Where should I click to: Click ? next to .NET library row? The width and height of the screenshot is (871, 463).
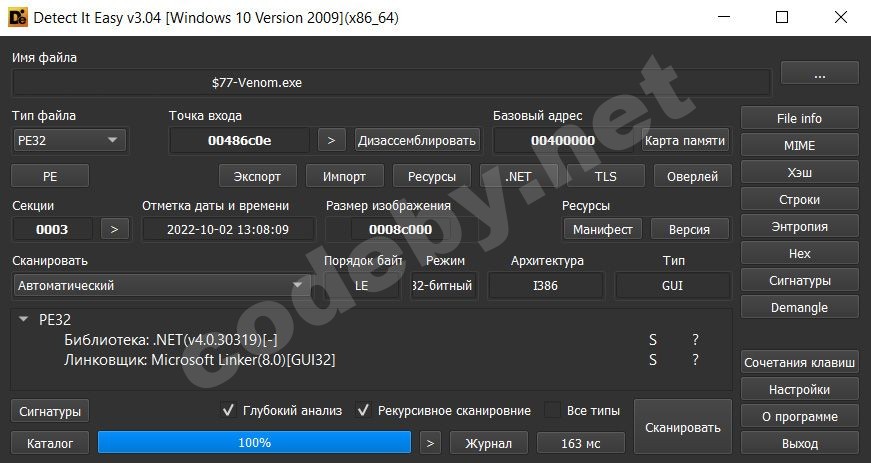pos(695,340)
